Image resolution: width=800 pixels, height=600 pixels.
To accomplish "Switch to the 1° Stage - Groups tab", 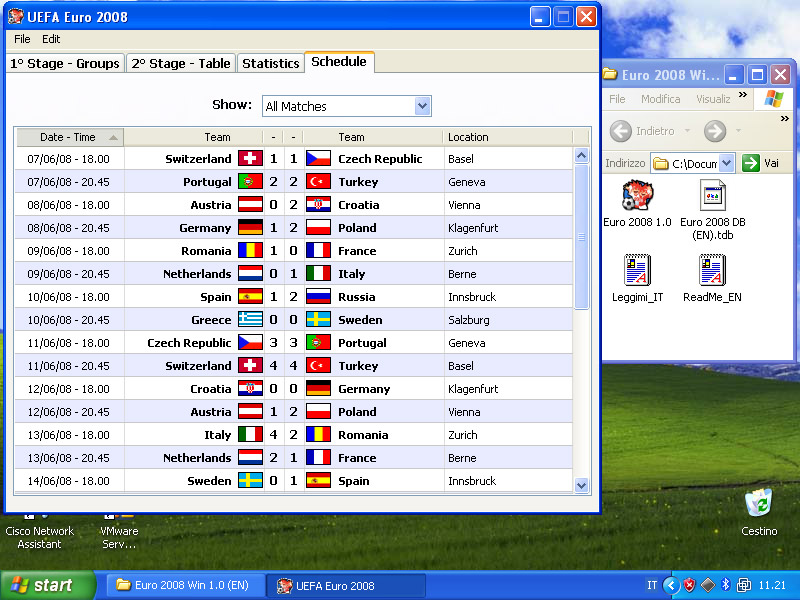I will (65, 63).
